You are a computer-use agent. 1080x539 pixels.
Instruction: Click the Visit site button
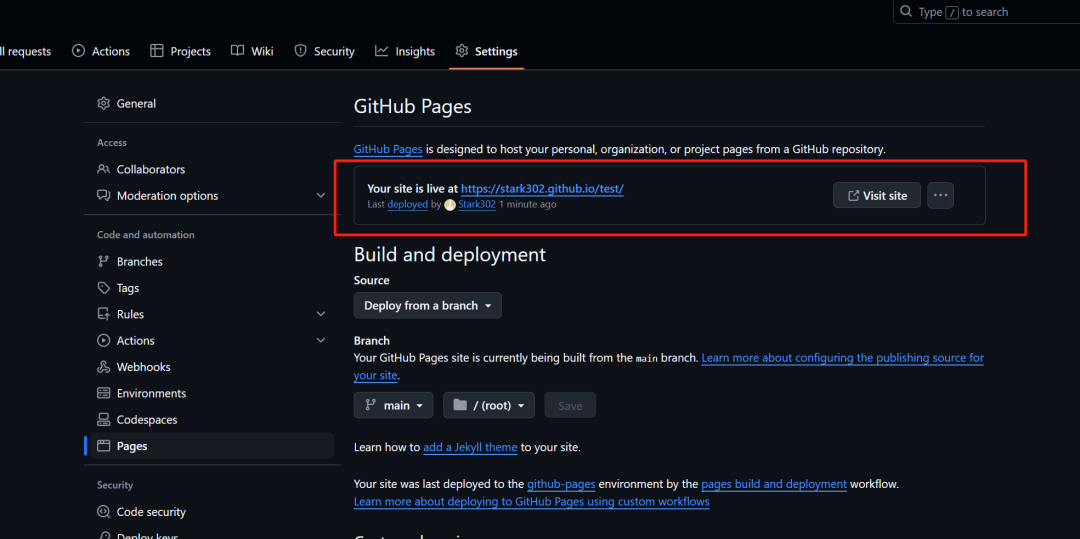tap(877, 195)
